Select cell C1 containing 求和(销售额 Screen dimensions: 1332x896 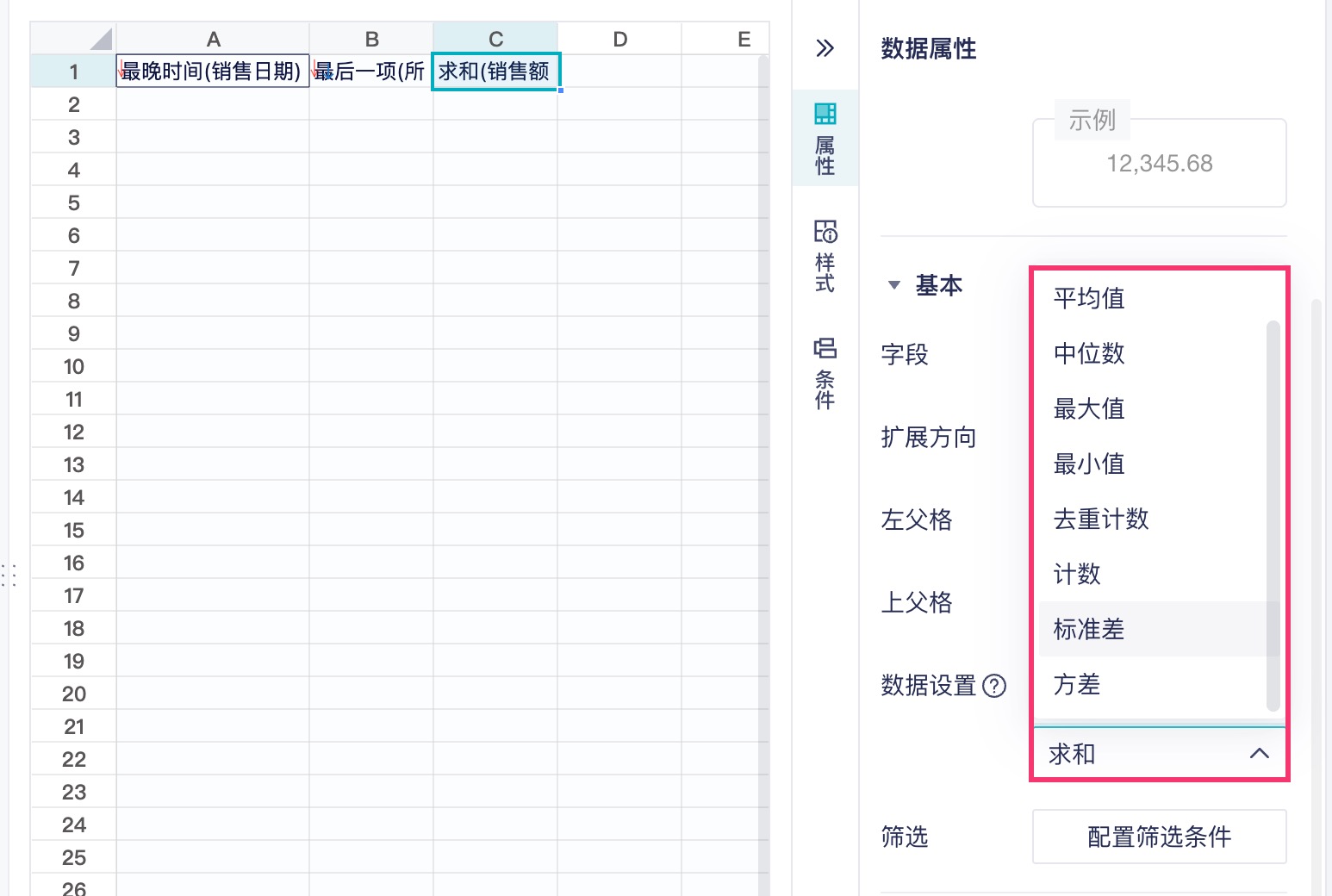coord(495,72)
